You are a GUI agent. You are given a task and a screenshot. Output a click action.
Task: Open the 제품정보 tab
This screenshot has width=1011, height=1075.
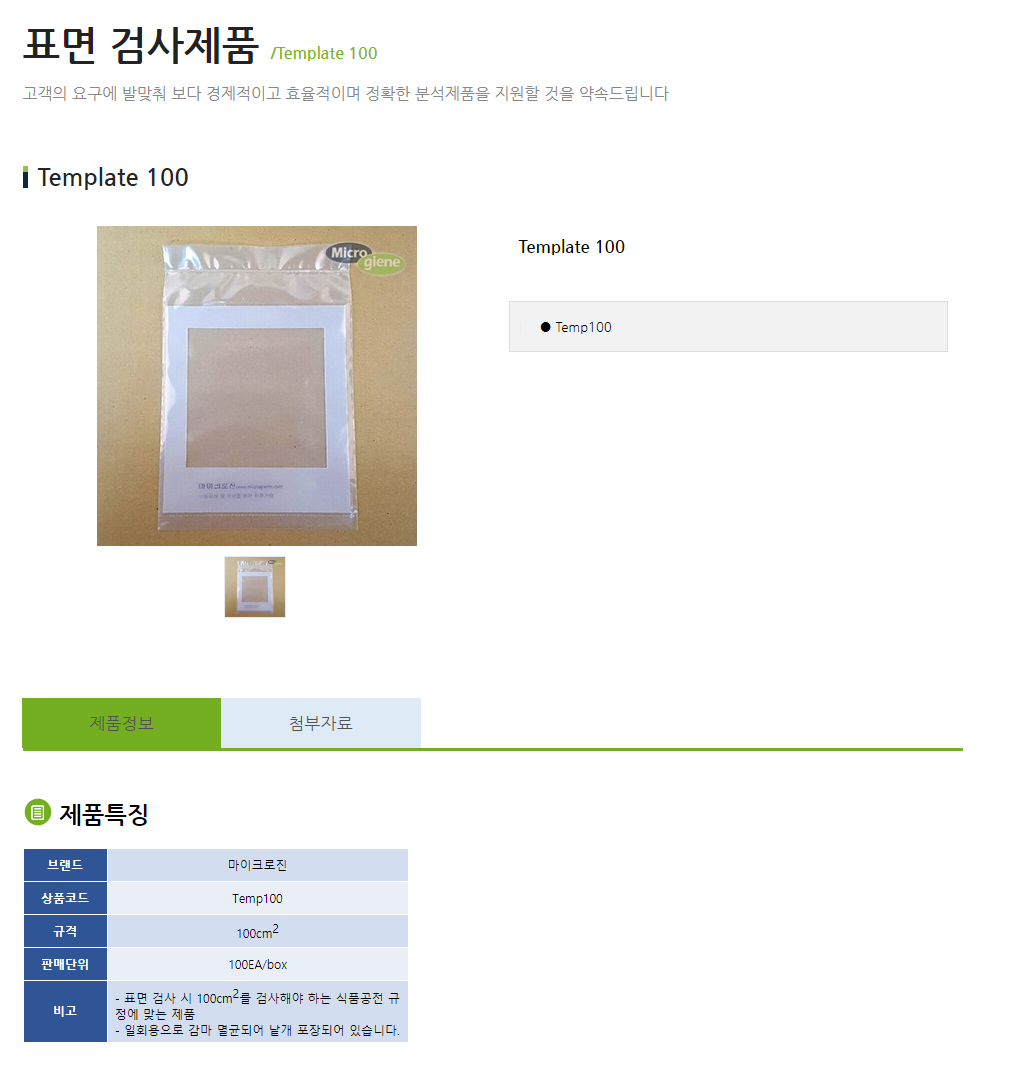coord(121,723)
